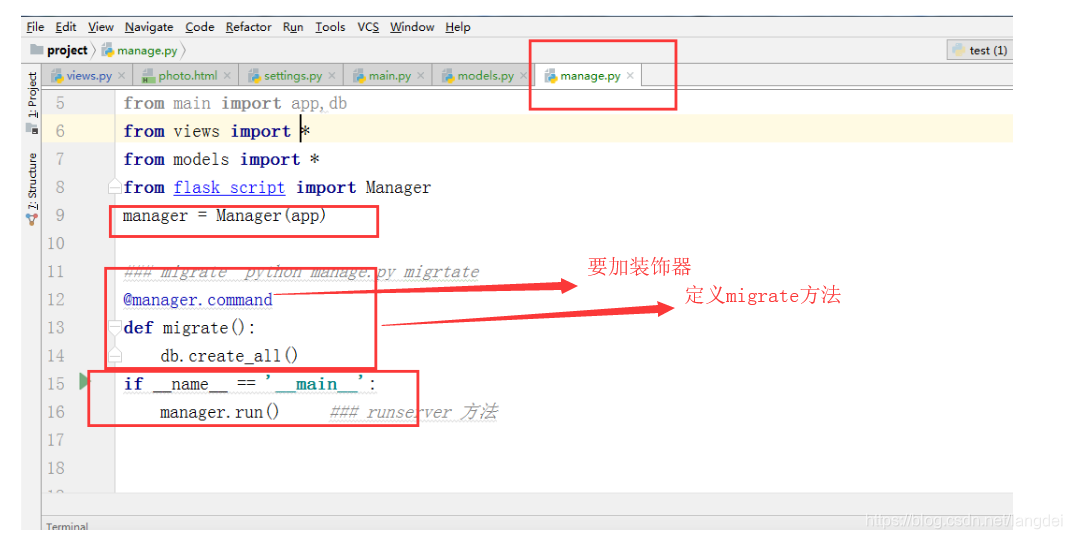Image resolution: width=1072 pixels, height=539 pixels.
Task: Click 'from main import app, db' line
Action: tap(235, 103)
